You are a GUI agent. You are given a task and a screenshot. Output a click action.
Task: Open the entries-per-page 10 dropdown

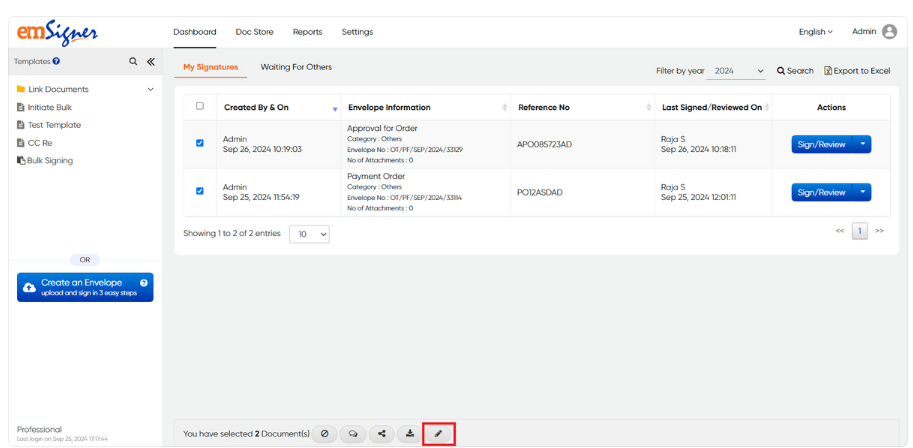point(309,234)
